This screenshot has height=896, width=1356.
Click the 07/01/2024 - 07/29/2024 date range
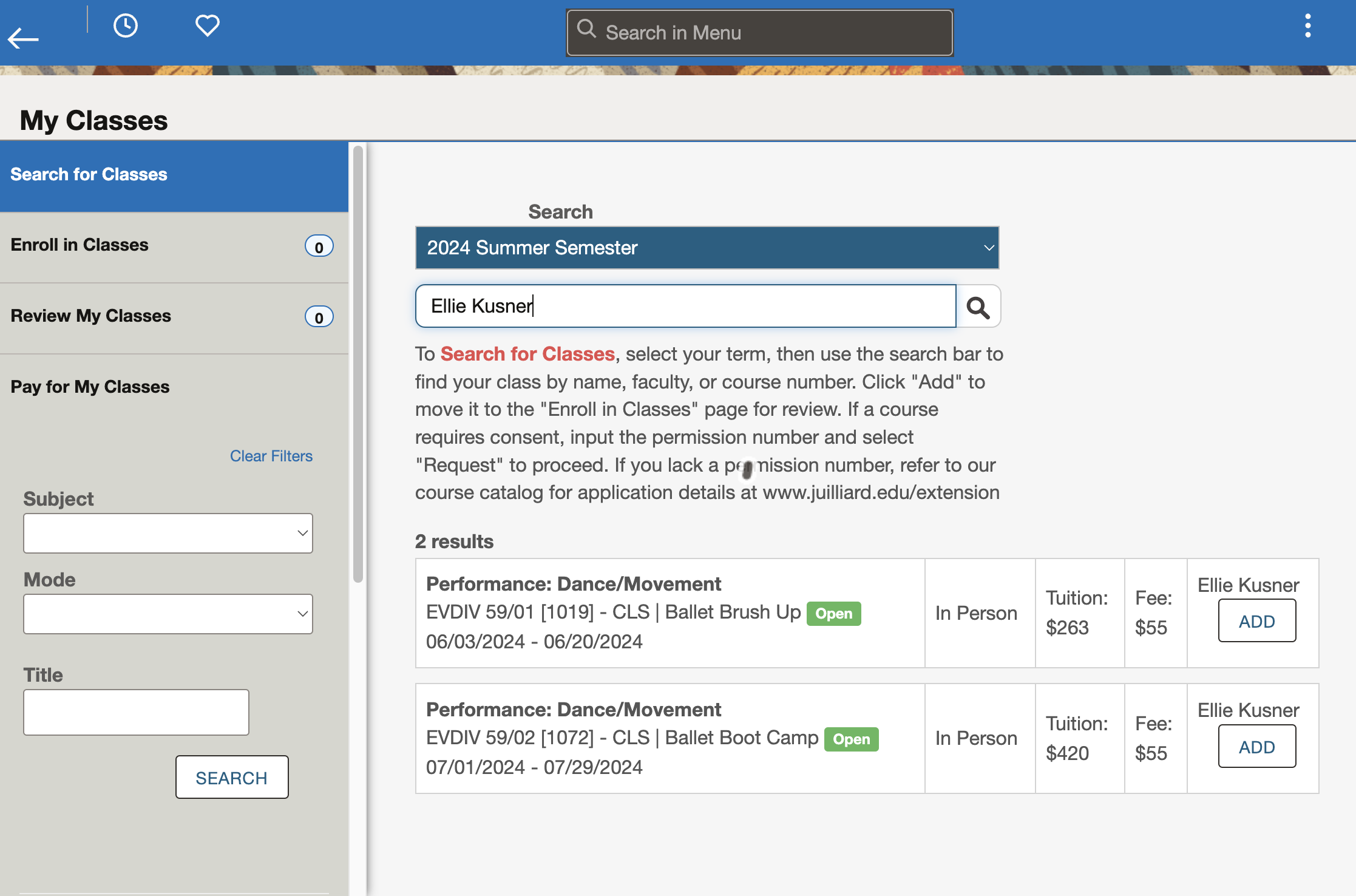[x=534, y=767]
